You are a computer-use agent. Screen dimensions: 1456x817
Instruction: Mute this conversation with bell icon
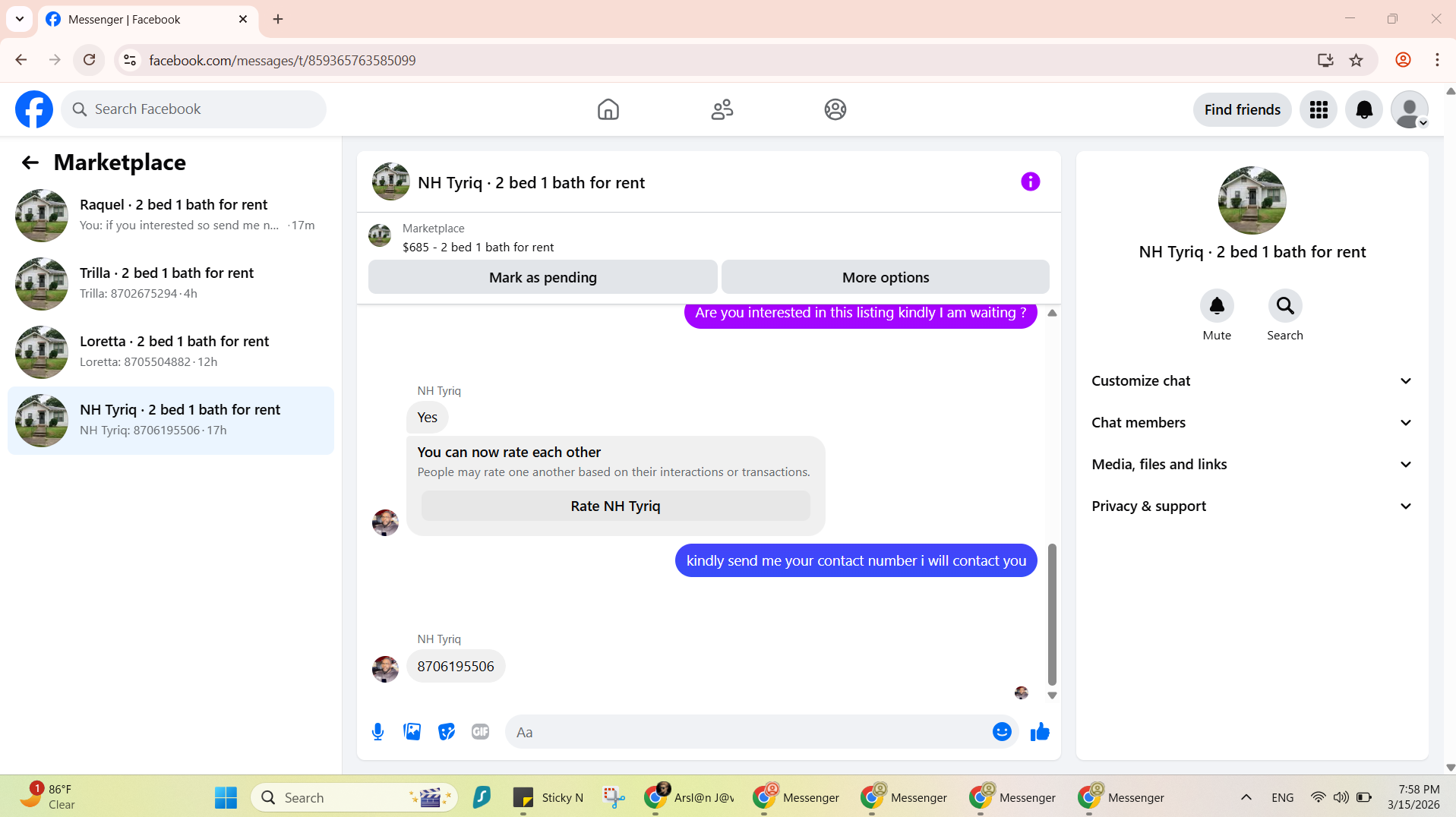1217,306
